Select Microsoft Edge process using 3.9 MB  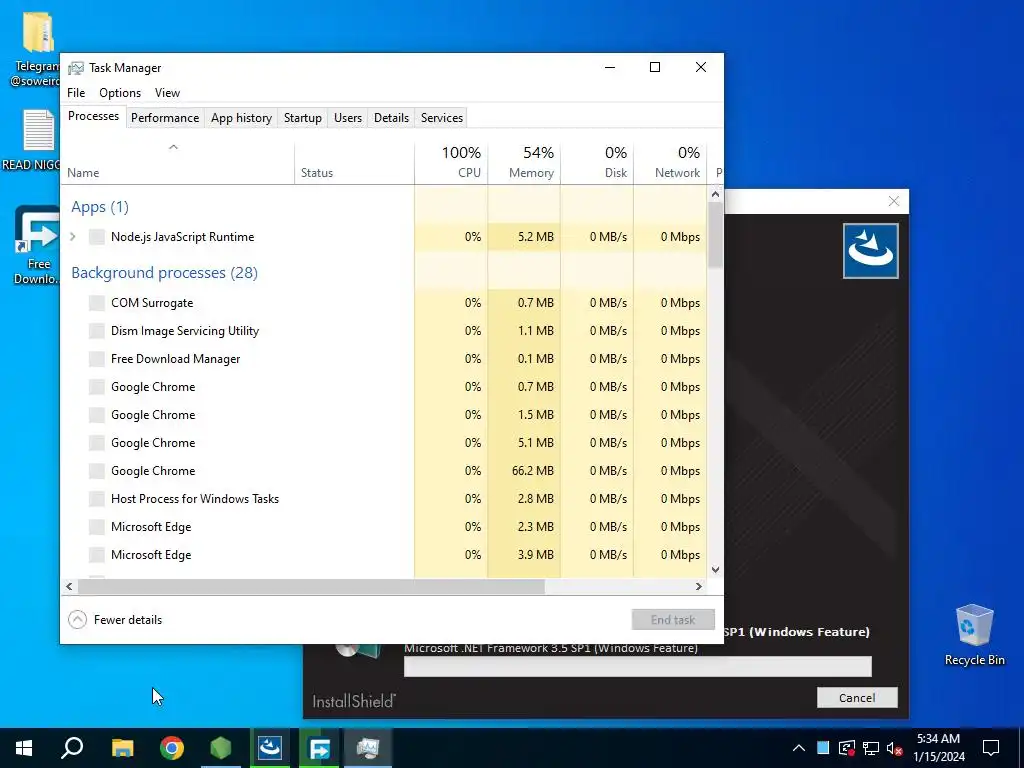point(384,554)
